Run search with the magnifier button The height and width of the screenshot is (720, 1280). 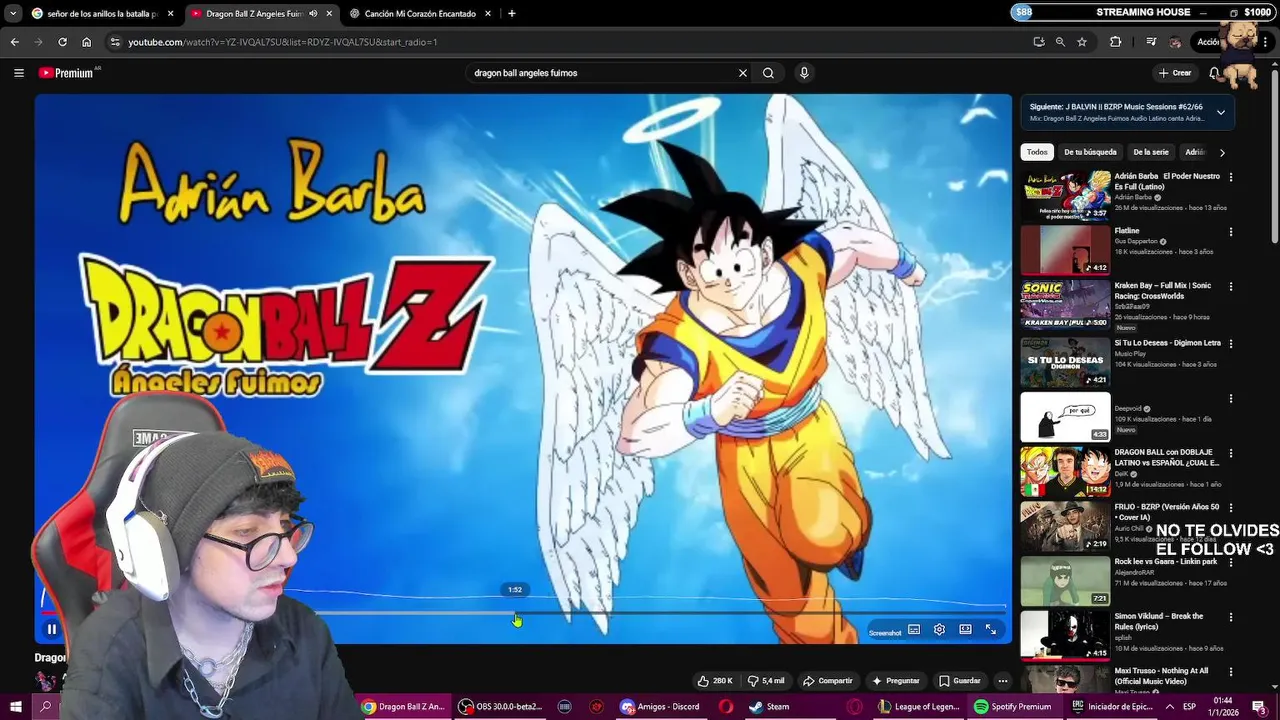click(768, 73)
